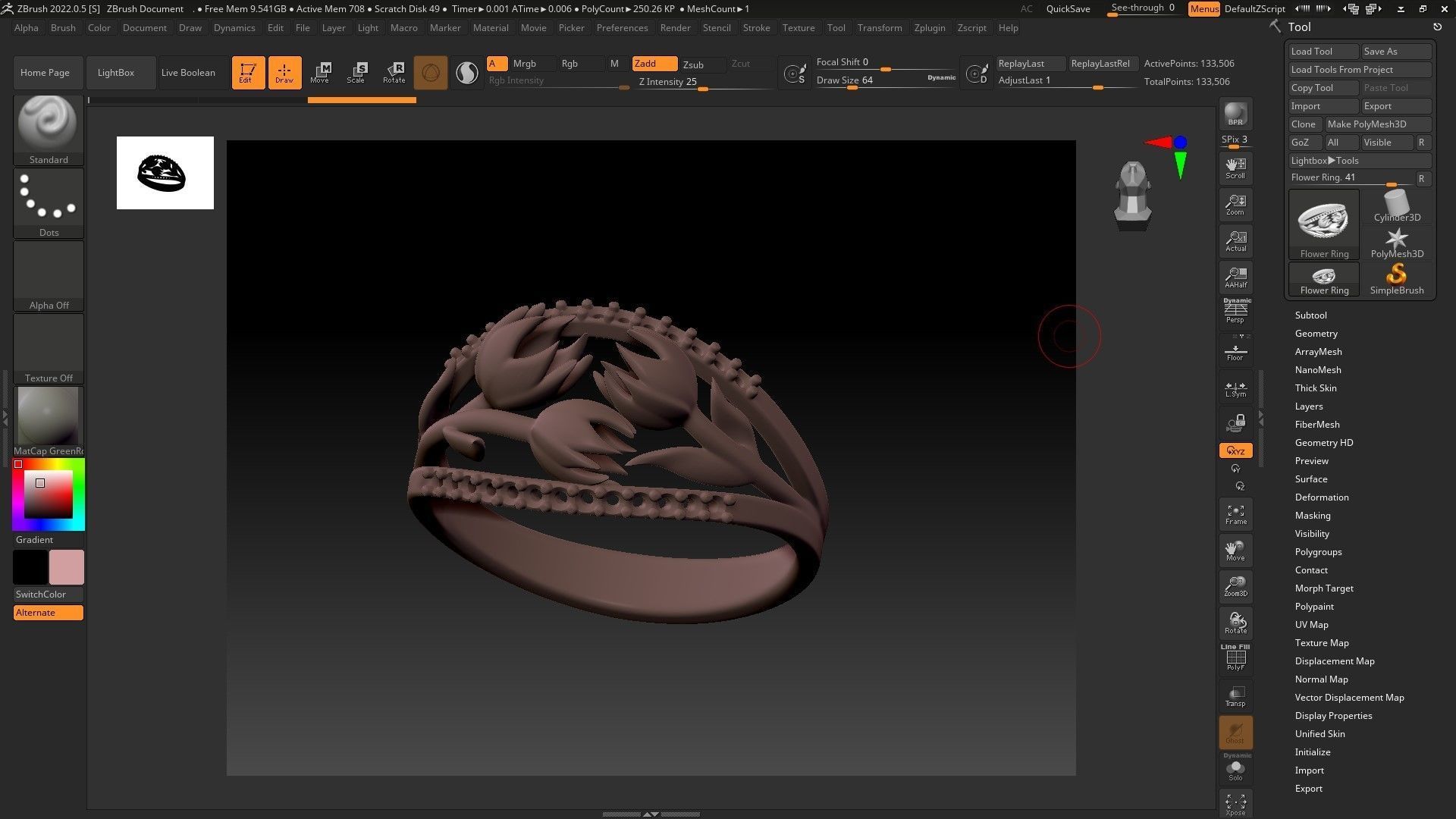The height and width of the screenshot is (819, 1456).
Task: Click the pink main color swatch
Action: pos(66,566)
